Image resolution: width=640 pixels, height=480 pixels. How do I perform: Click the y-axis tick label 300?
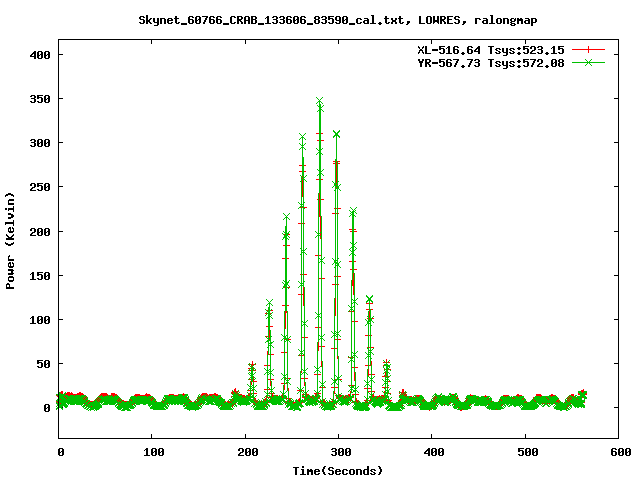point(40,143)
